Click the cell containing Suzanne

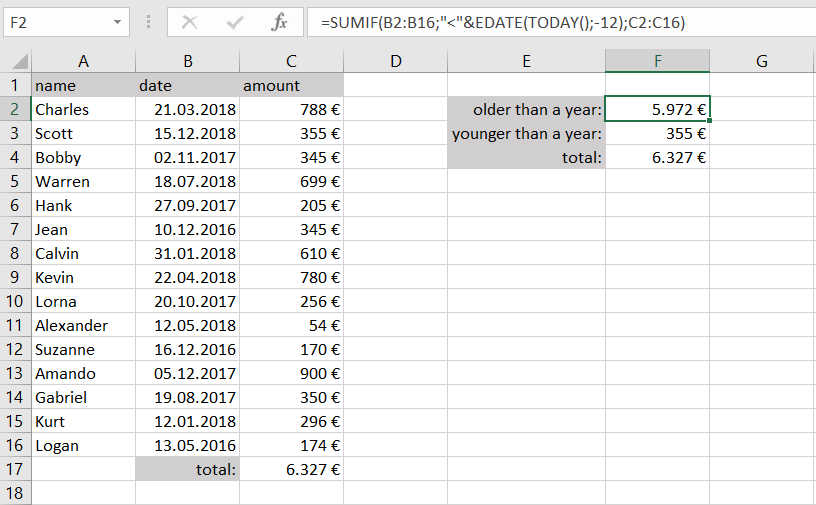[x=83, y=349]
